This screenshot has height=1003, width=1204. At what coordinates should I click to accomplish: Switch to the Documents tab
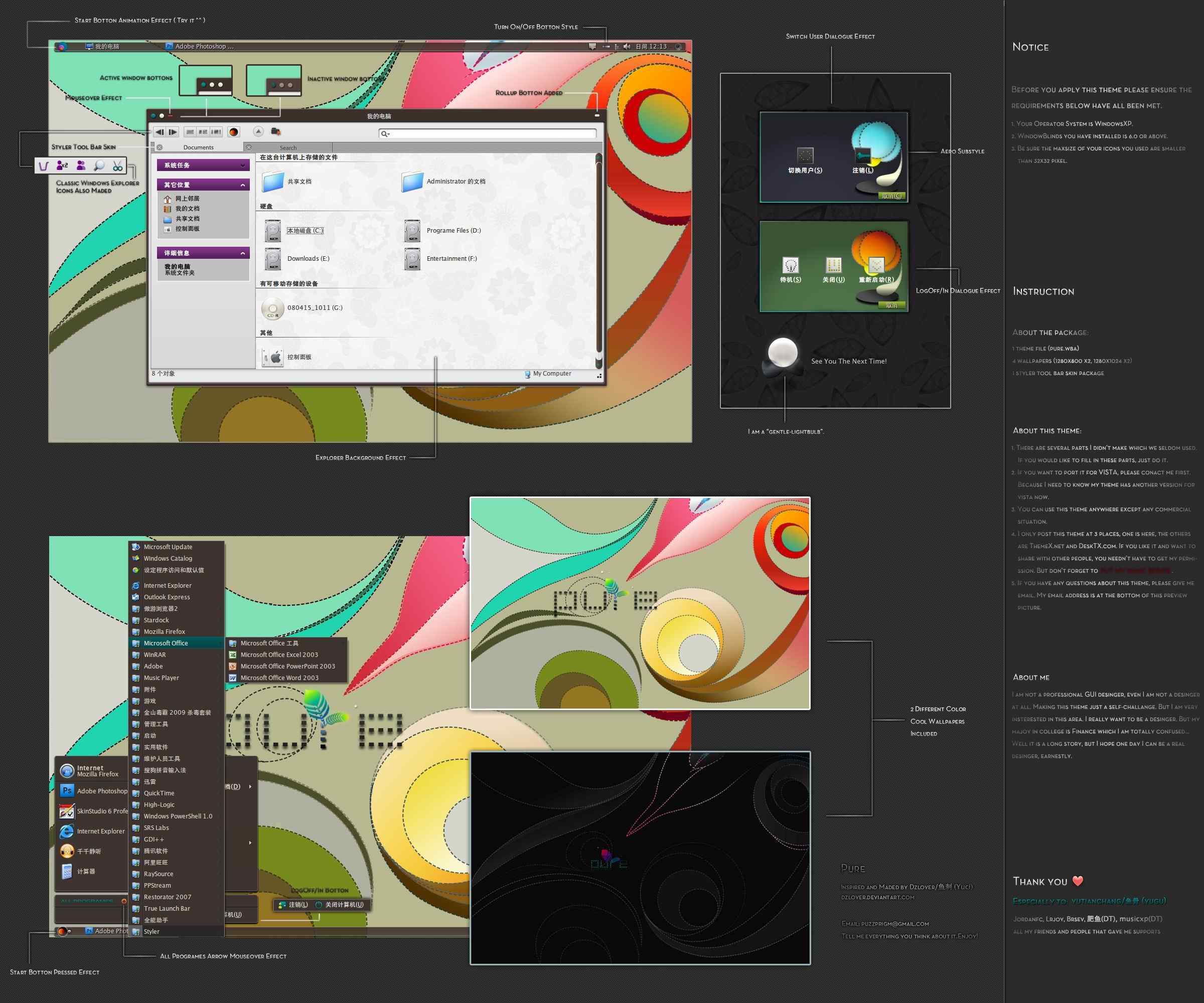(198, 147)
